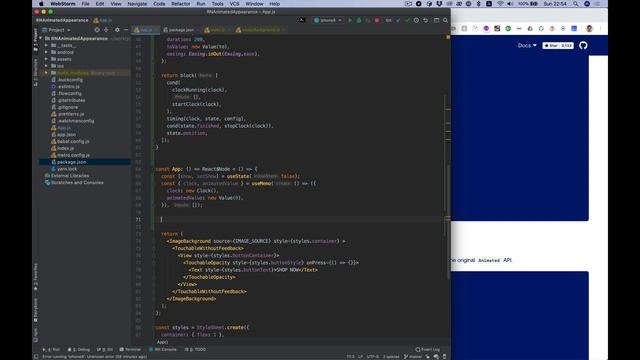Open the Refactor menu

point(180,4)
